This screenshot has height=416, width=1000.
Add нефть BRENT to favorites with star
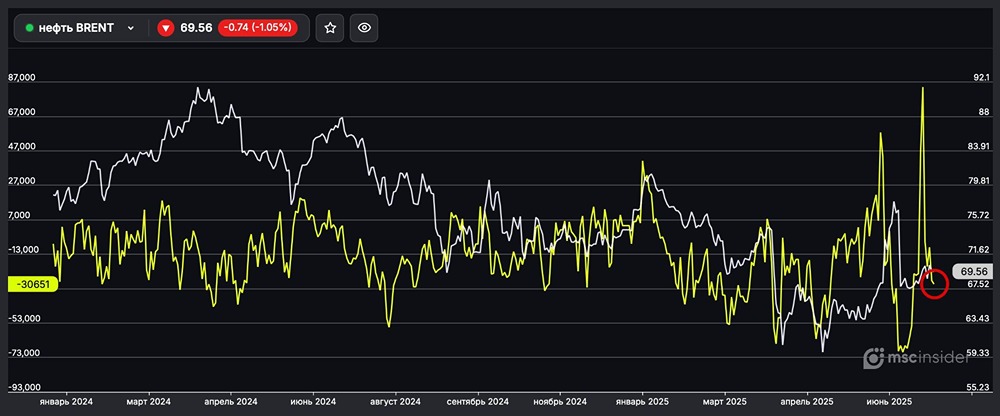(330, 28)
